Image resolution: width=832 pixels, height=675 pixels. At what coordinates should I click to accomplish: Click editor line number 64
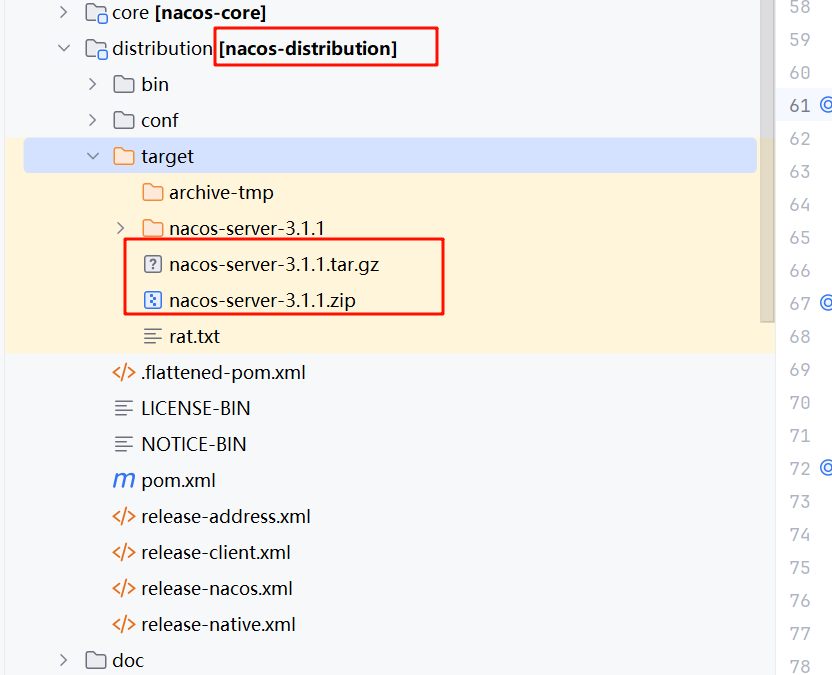(x=800, y=204)
